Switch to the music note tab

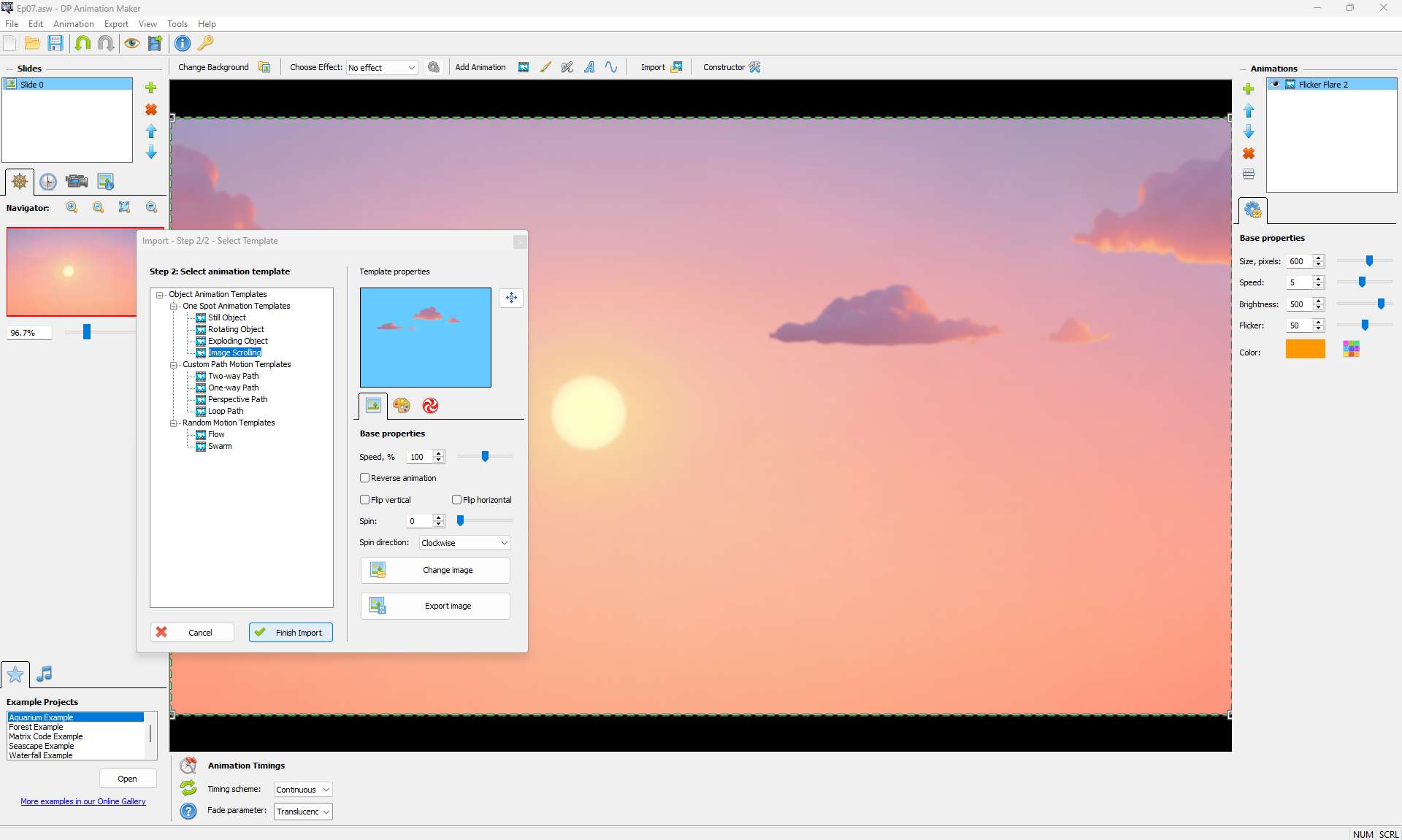[x=45, y=674]
